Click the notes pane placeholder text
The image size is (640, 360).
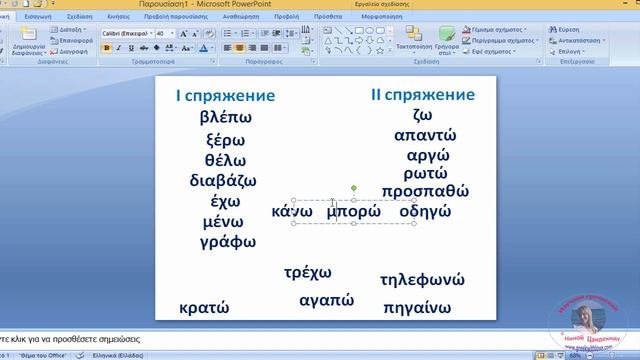[x=70, y=339]
